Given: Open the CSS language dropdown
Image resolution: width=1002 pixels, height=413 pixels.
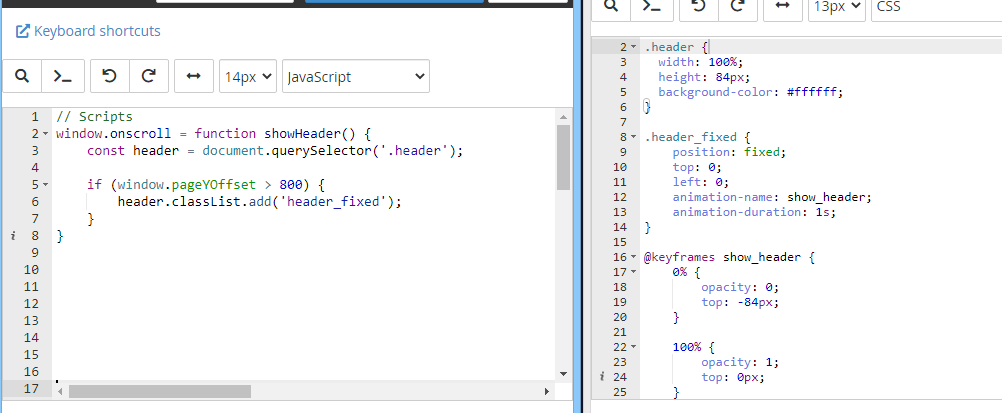Looking at the screenshot, I should [936, 6].
